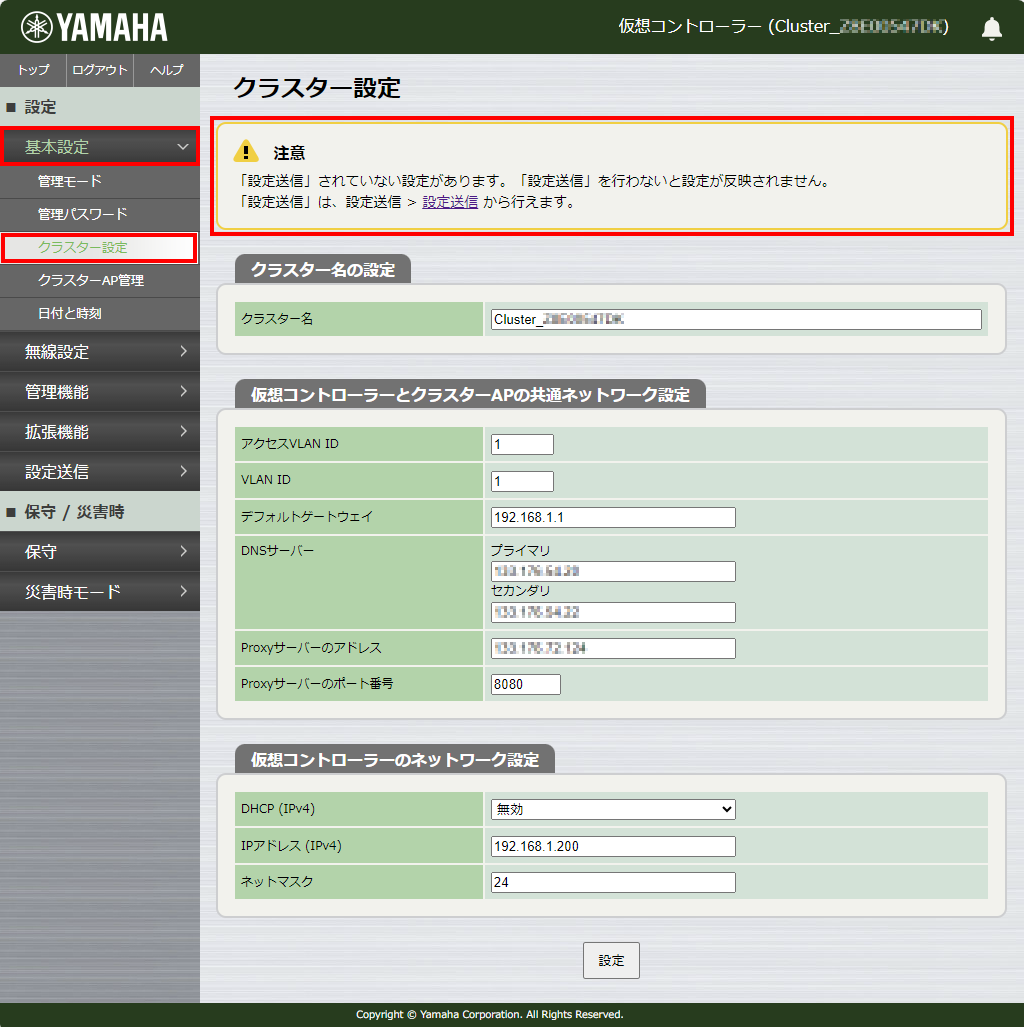
Task: Follow the 設定送信 link in the warning
Action: (x=450, y=202)
